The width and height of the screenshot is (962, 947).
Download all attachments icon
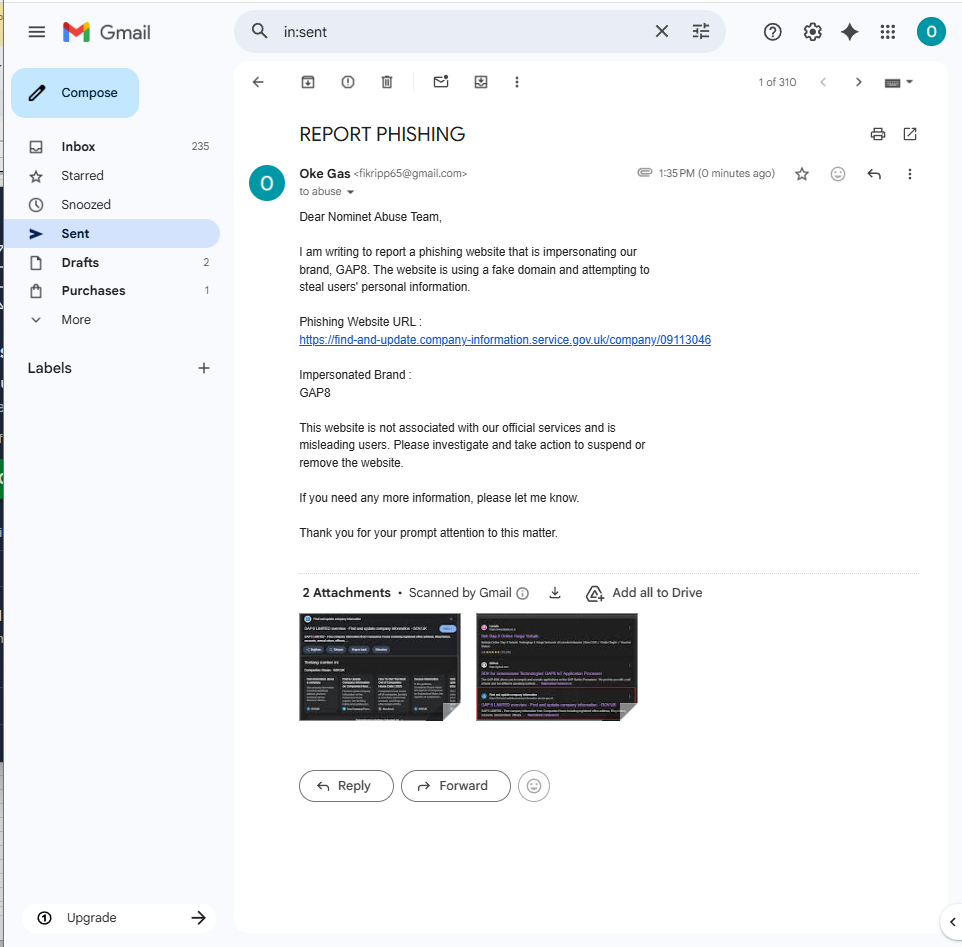coord(555,592)
